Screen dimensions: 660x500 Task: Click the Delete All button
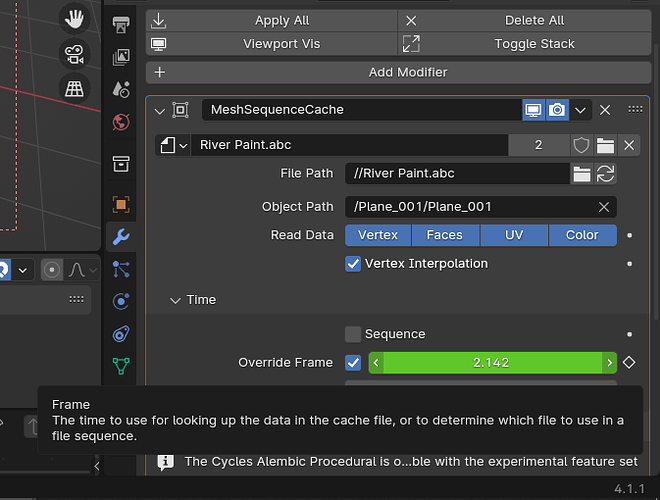pyautogui.click(x=524, y=20)
